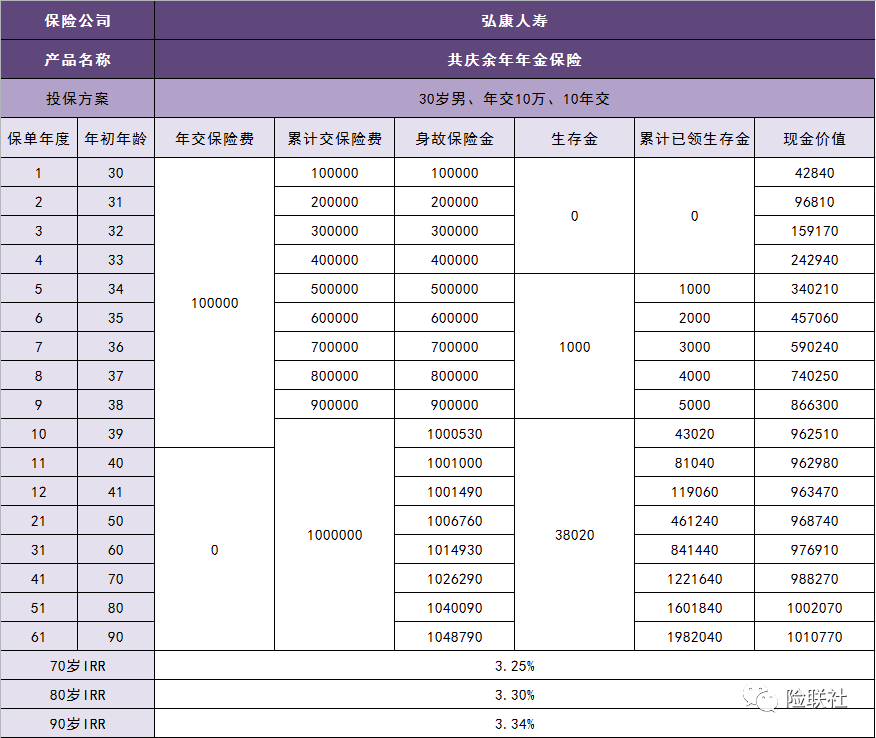Click the 累计已领生存金 column header
The image size is (876, 738).
694,139
